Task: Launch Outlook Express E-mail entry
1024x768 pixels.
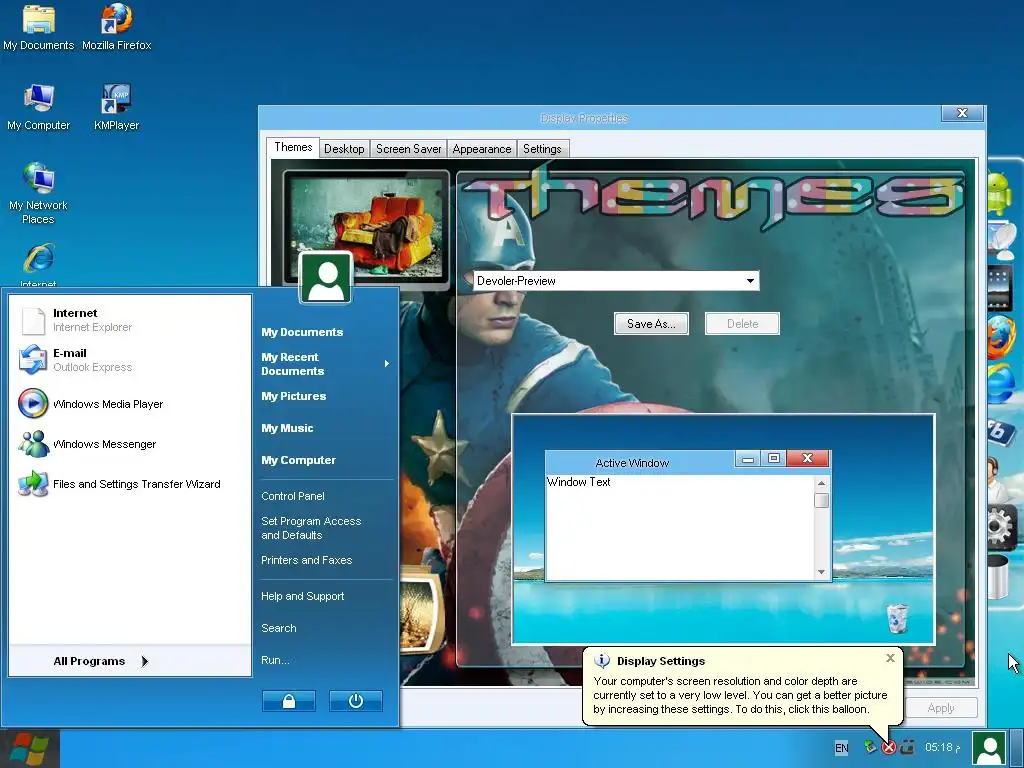Action: 129,360
